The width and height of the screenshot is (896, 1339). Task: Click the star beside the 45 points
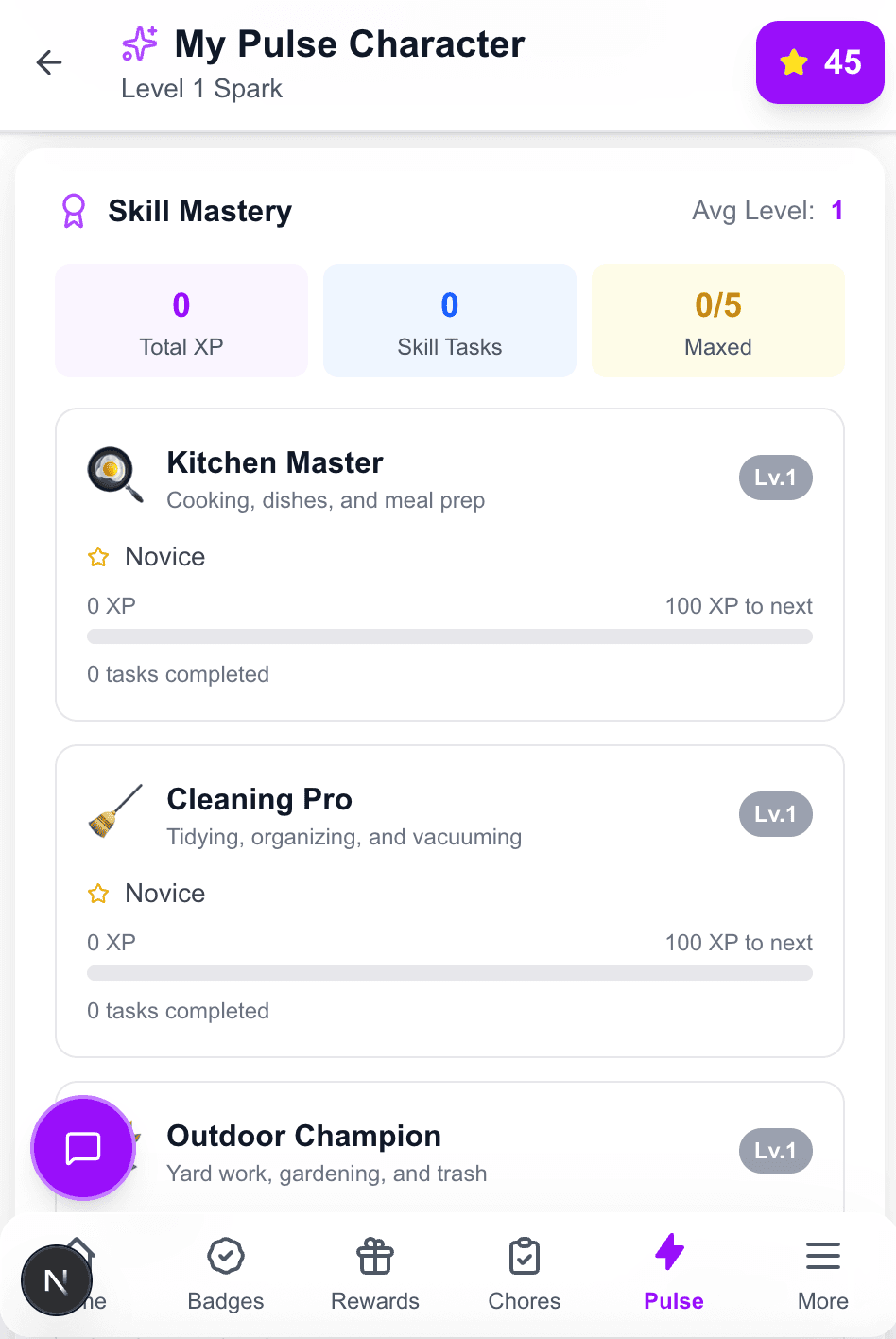(794, 62)
